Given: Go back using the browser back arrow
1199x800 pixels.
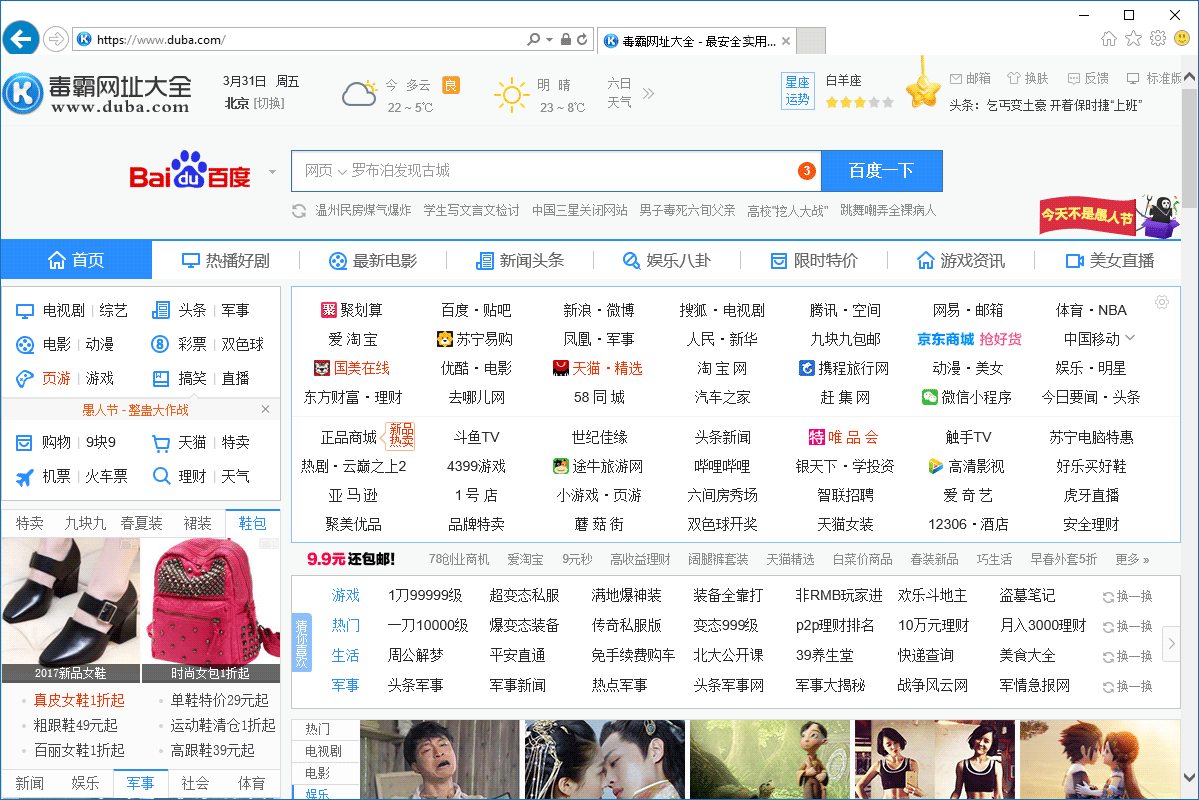Looking at the screenshot, I should pyautogui.click(x=21, y=38).
